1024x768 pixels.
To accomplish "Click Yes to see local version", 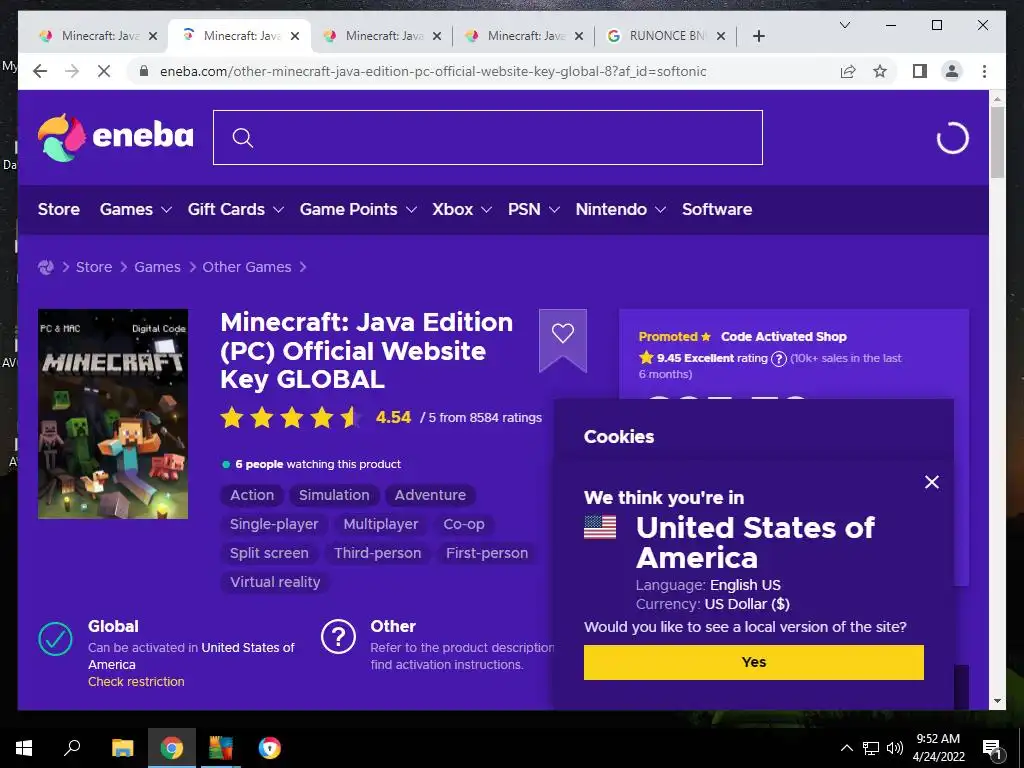I will pyautogui.click(x=754, y=662).
